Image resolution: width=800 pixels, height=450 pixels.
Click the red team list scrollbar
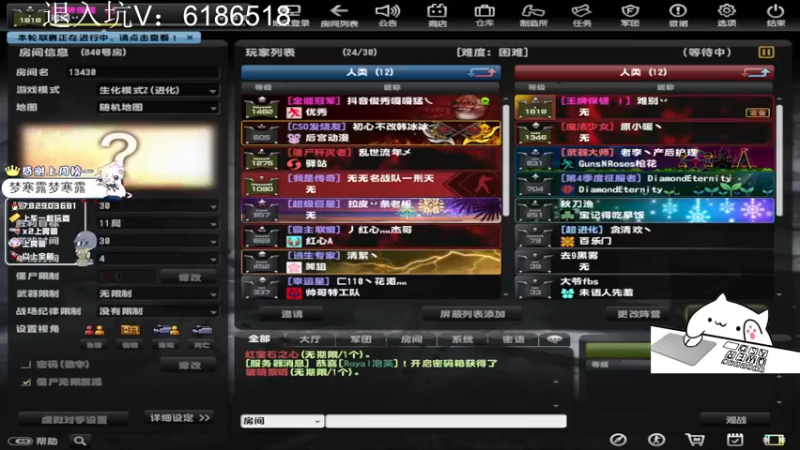(x=780, y=161)
